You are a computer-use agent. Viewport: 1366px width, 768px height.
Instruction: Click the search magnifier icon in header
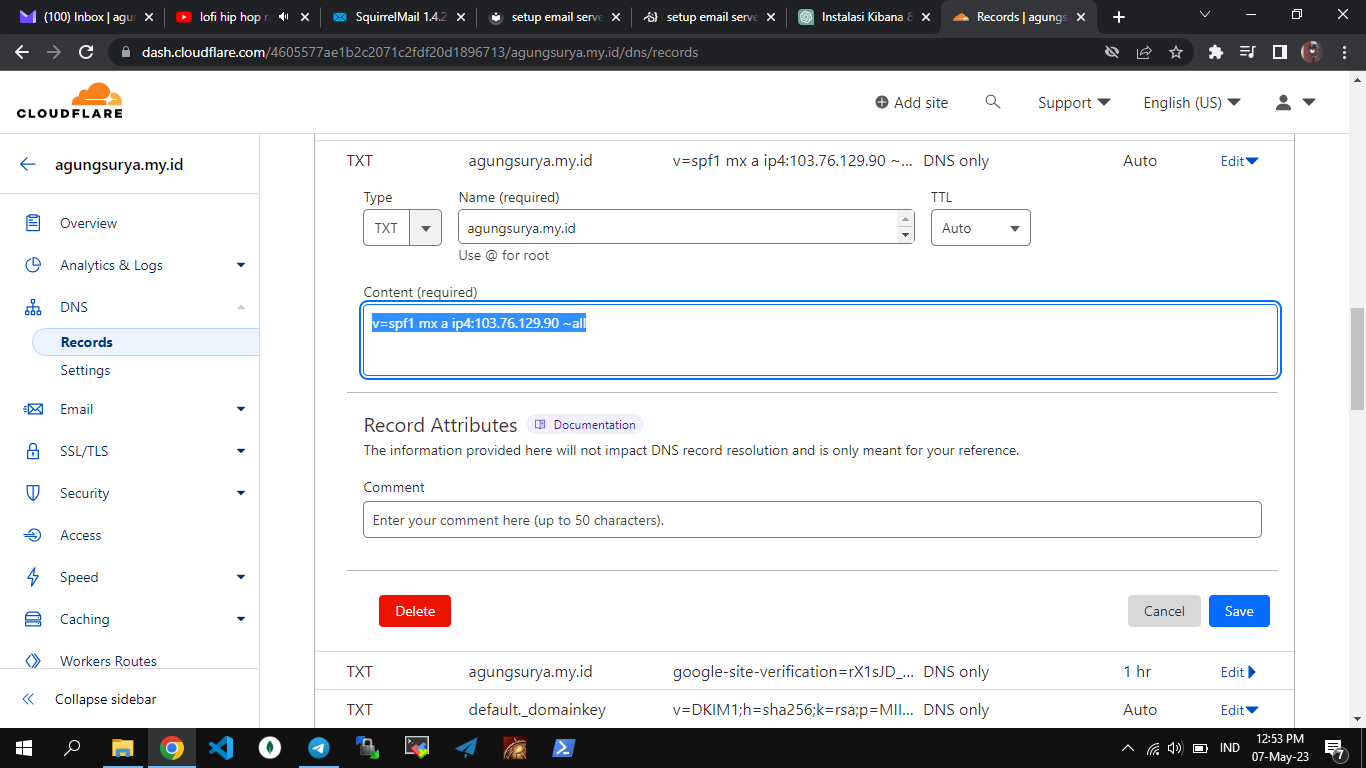click(x=992, y=102)
